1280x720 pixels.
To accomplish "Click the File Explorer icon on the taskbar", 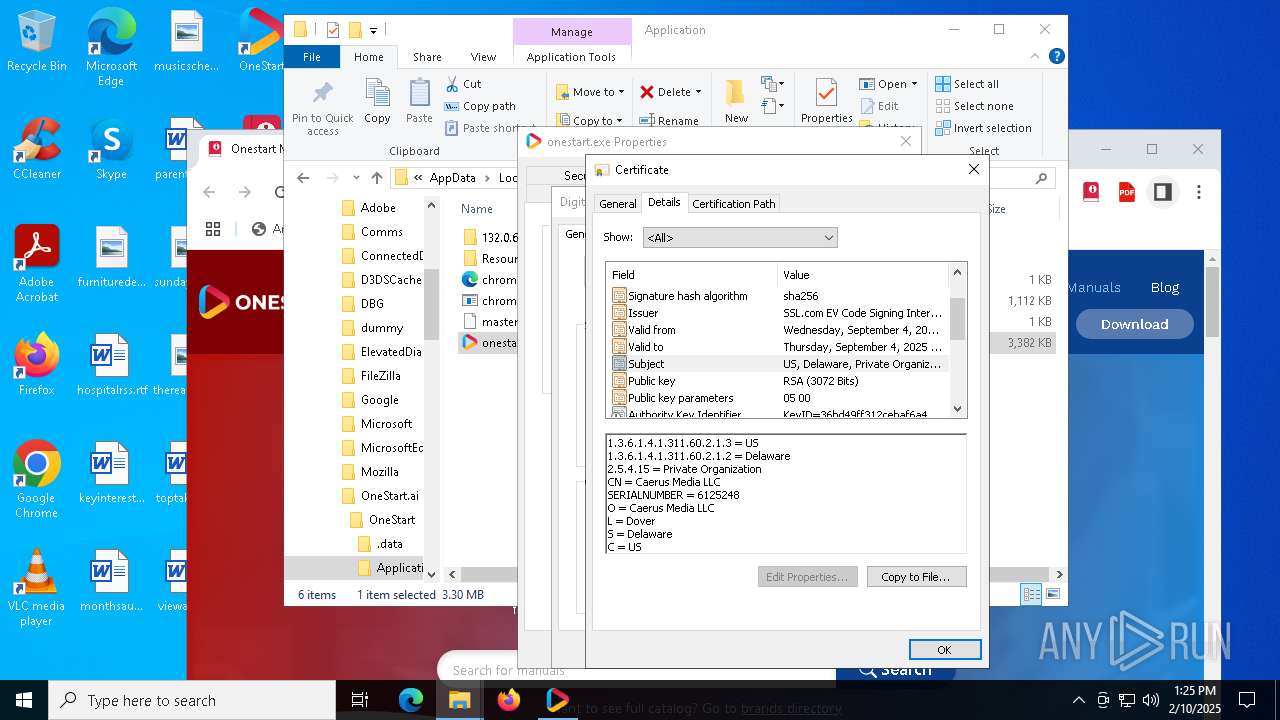I will pyautogui.click(x=459, y=700).
